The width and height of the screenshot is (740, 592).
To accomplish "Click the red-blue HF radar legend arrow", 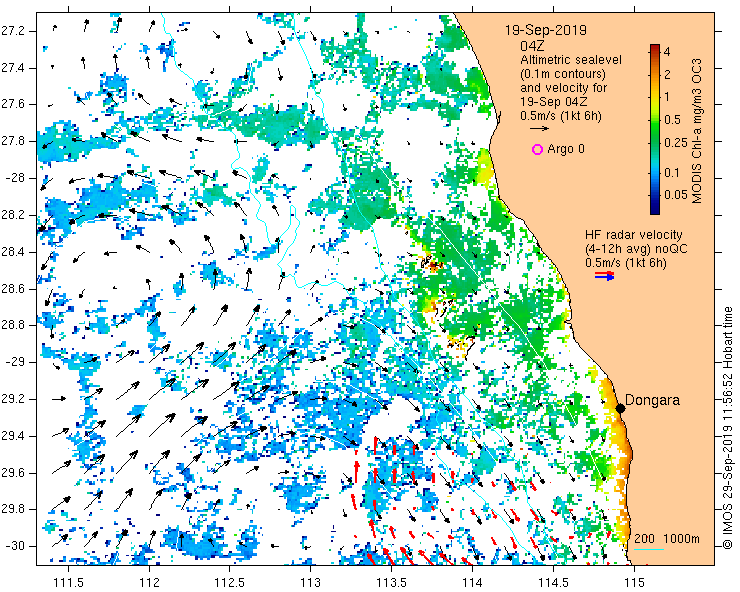I will [605, 276].
